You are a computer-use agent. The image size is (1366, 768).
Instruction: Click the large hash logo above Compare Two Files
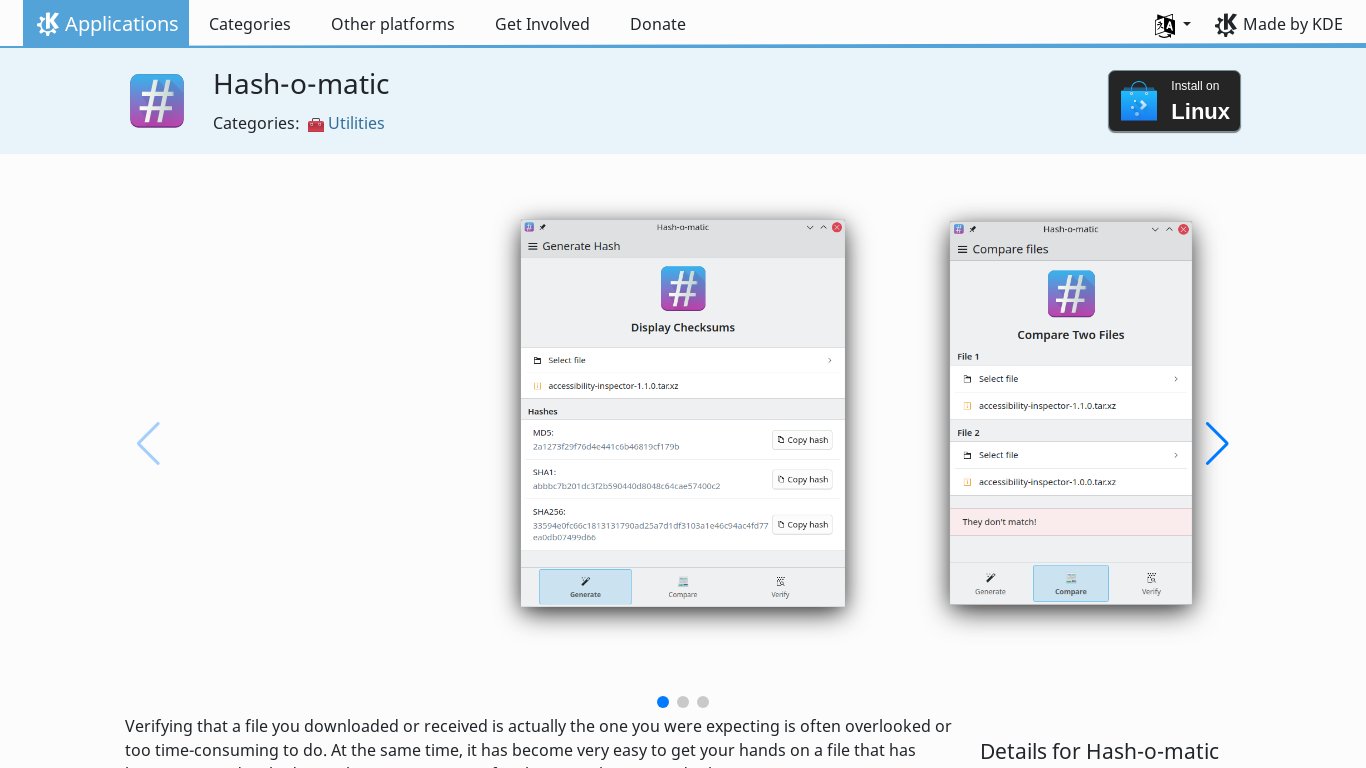point(1071,294)
